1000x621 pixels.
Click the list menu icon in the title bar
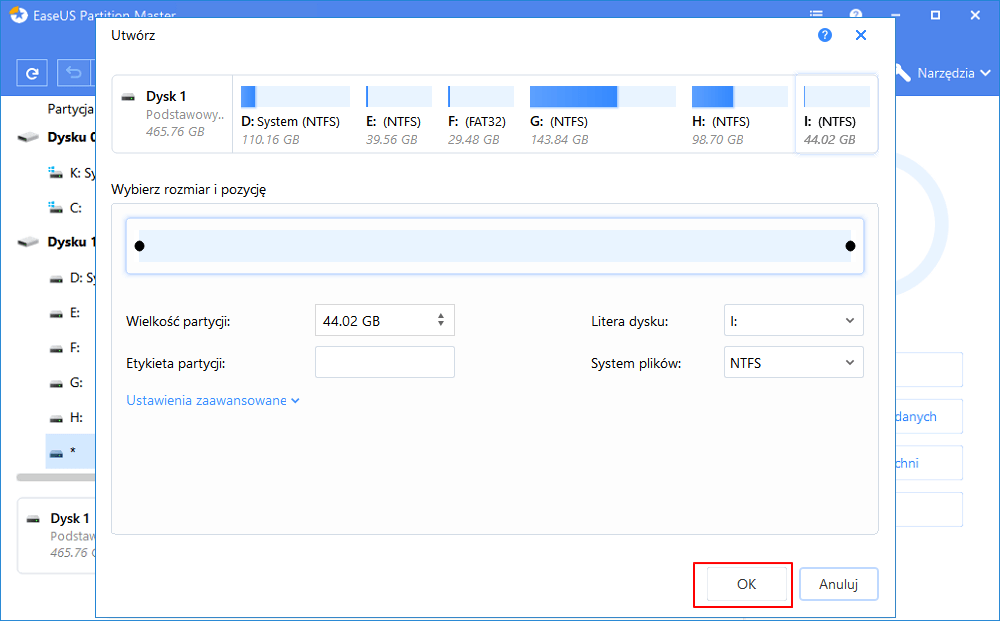point(816,13)
